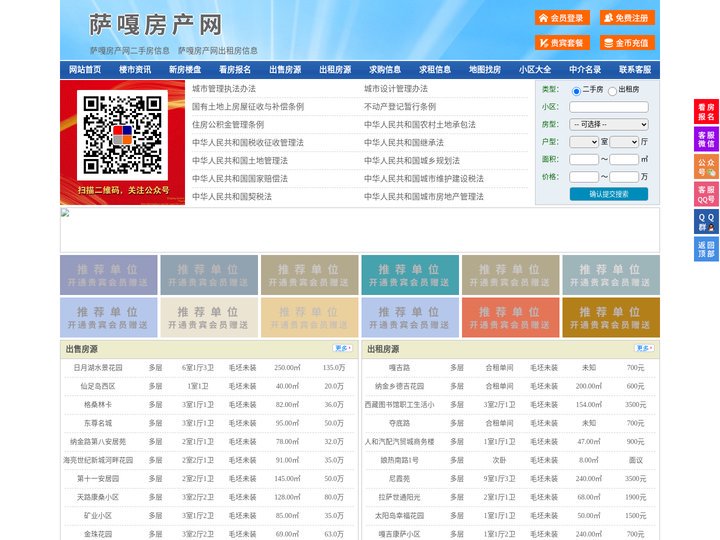Open the 中华人民共和国土地管理法 link

(x=240, y=160)
